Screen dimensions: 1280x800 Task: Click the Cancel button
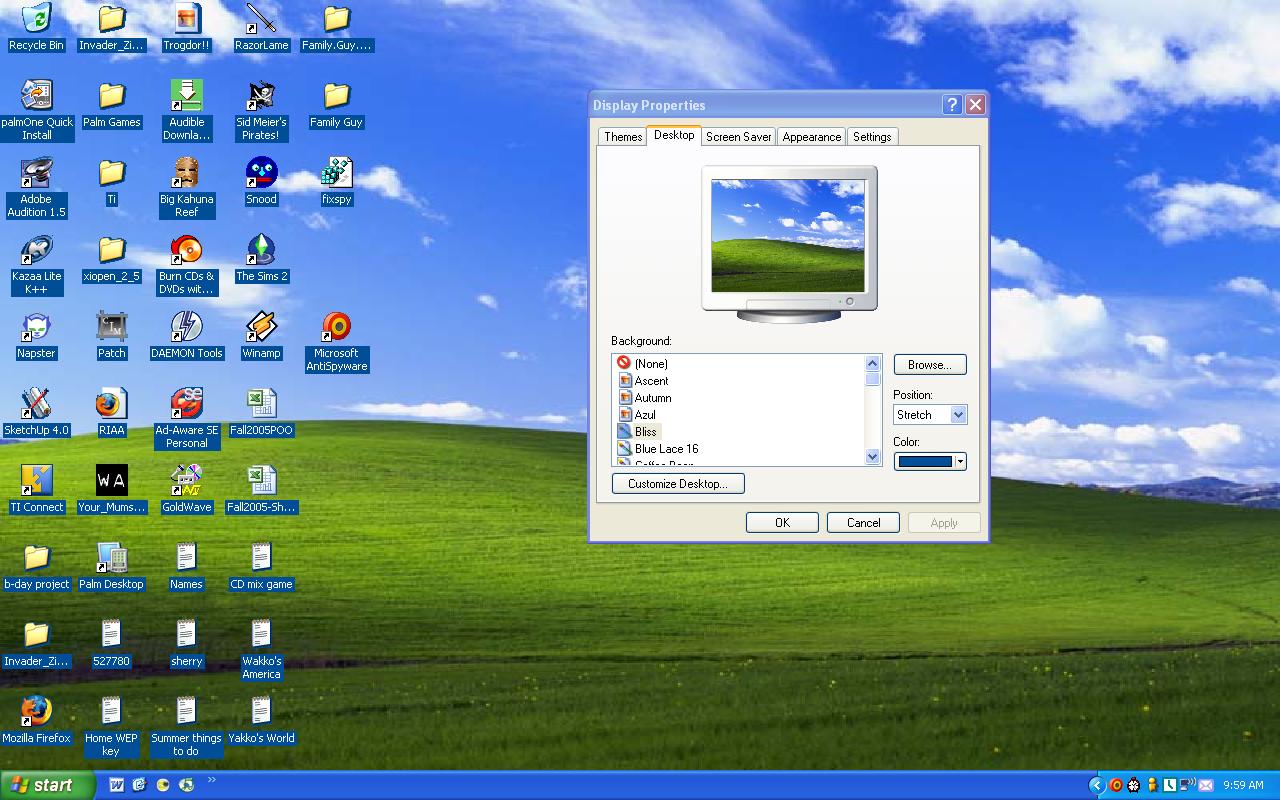864,522
